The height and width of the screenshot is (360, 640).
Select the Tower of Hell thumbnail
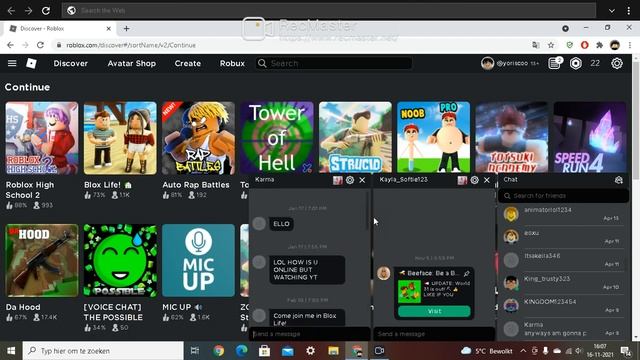277,138
